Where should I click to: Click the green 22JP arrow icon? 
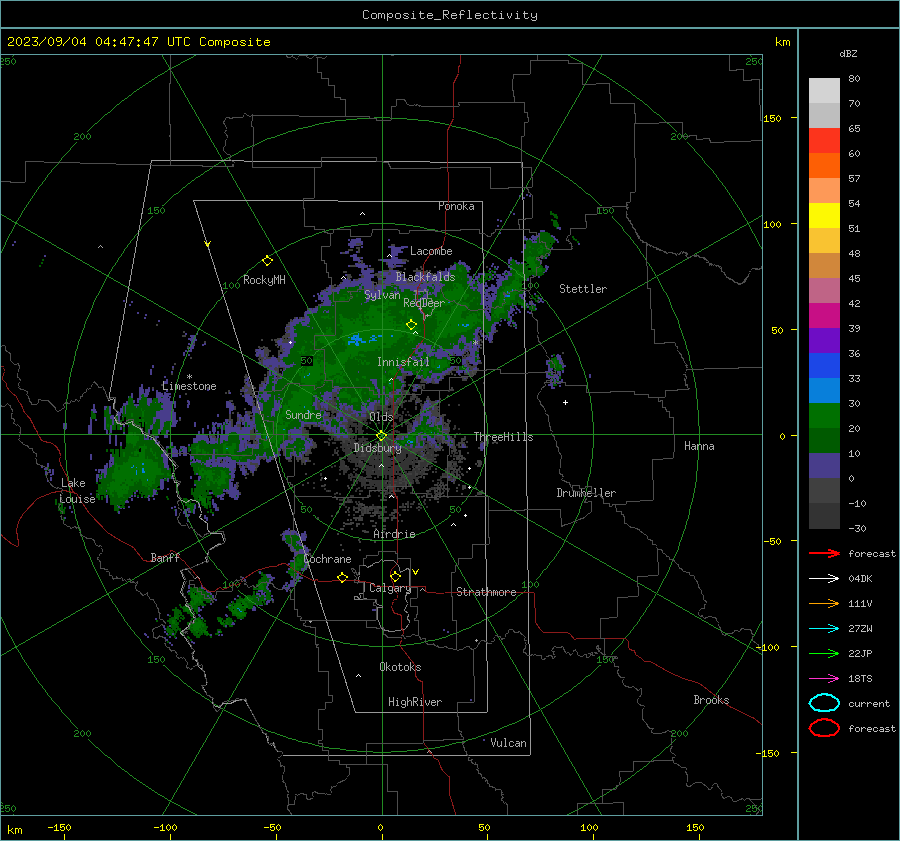[x=824, y=653]
